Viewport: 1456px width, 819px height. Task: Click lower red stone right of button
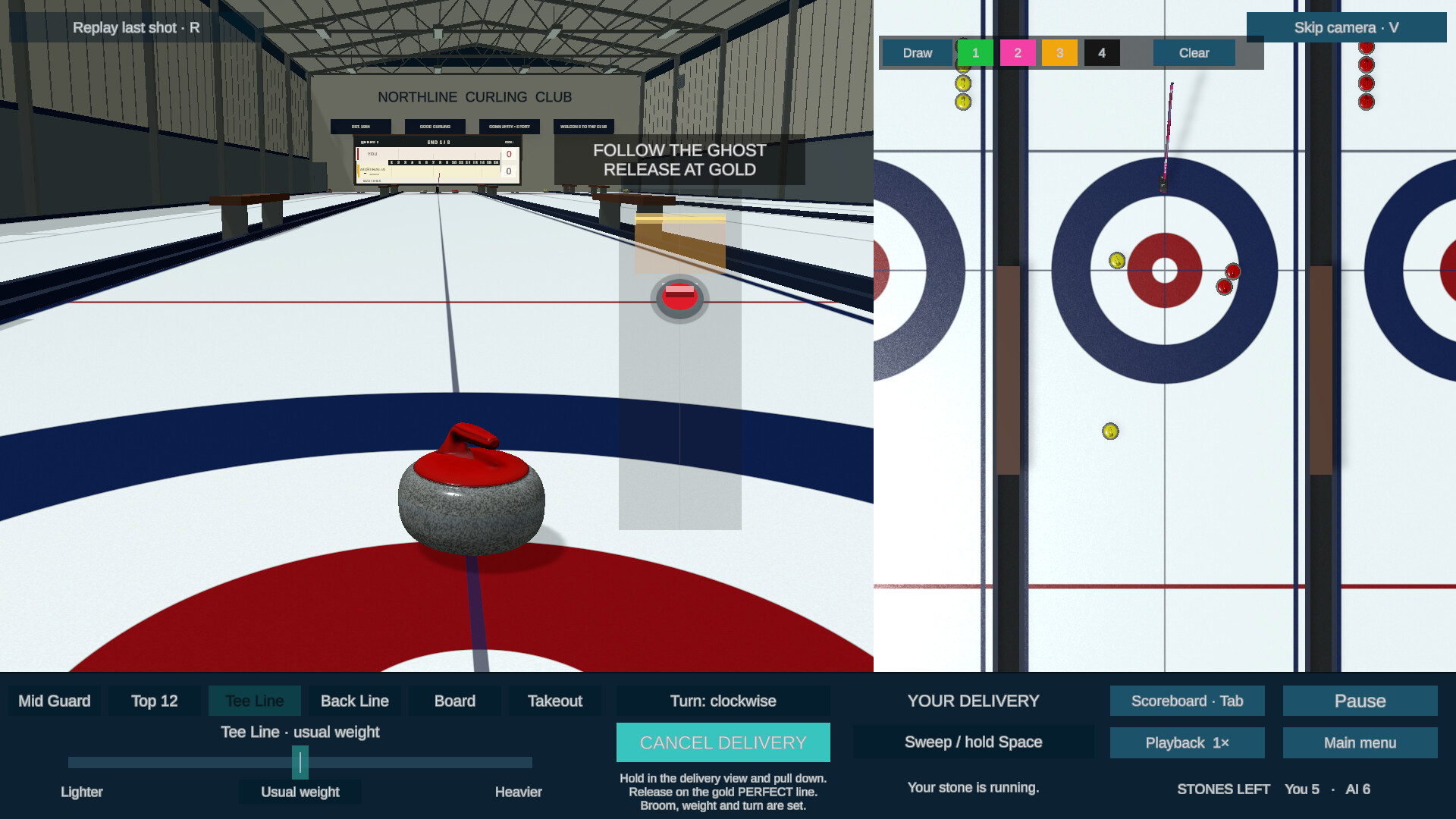pyautogui.click(x=1224, y=287)
